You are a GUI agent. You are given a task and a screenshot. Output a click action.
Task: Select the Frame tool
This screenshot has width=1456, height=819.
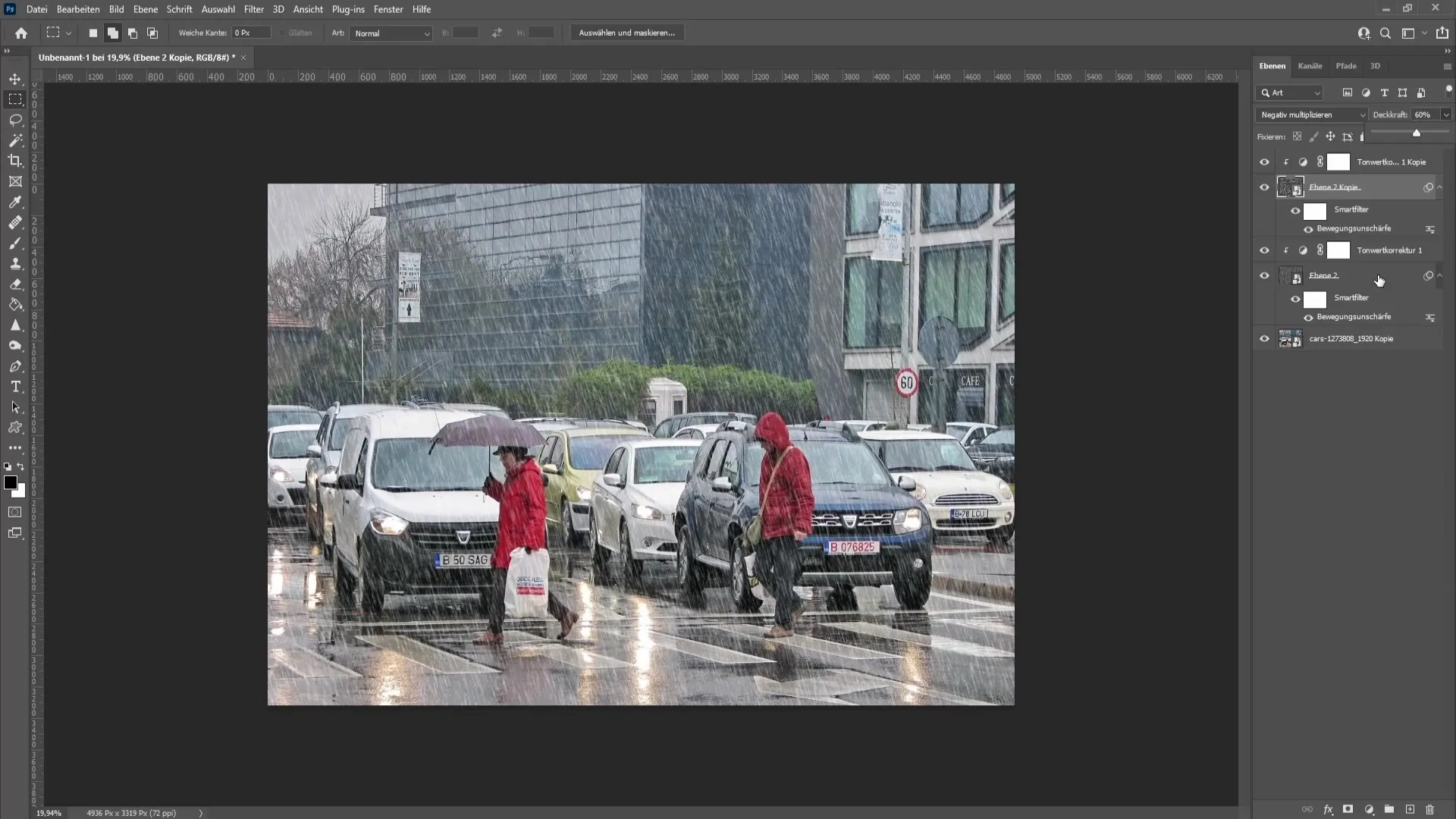(x=15, y=181)
